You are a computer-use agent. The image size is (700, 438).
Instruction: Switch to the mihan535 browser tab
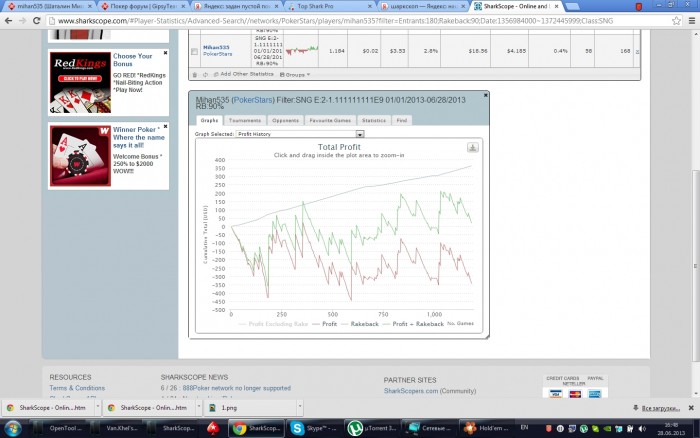point(49,6)
